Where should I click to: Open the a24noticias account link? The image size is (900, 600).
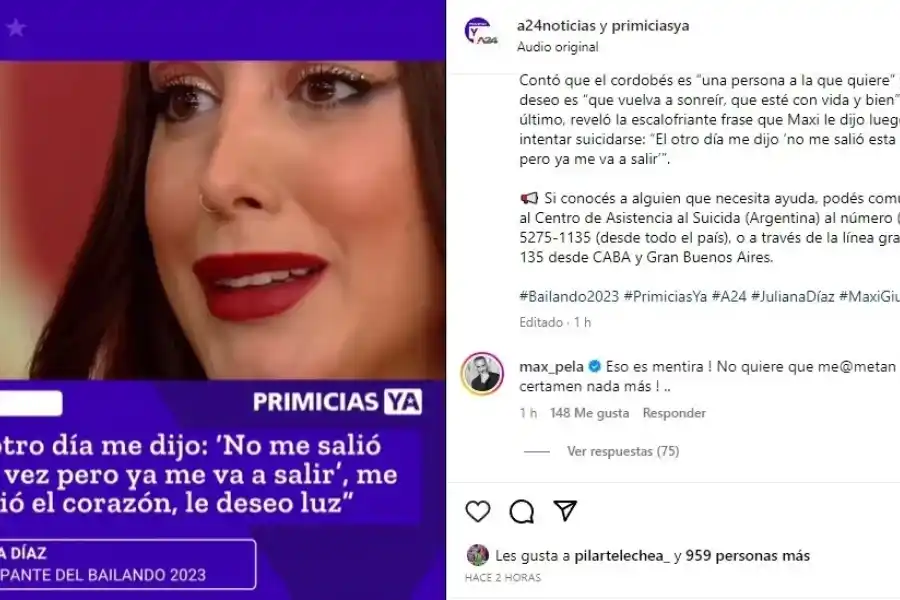(556, 26)
